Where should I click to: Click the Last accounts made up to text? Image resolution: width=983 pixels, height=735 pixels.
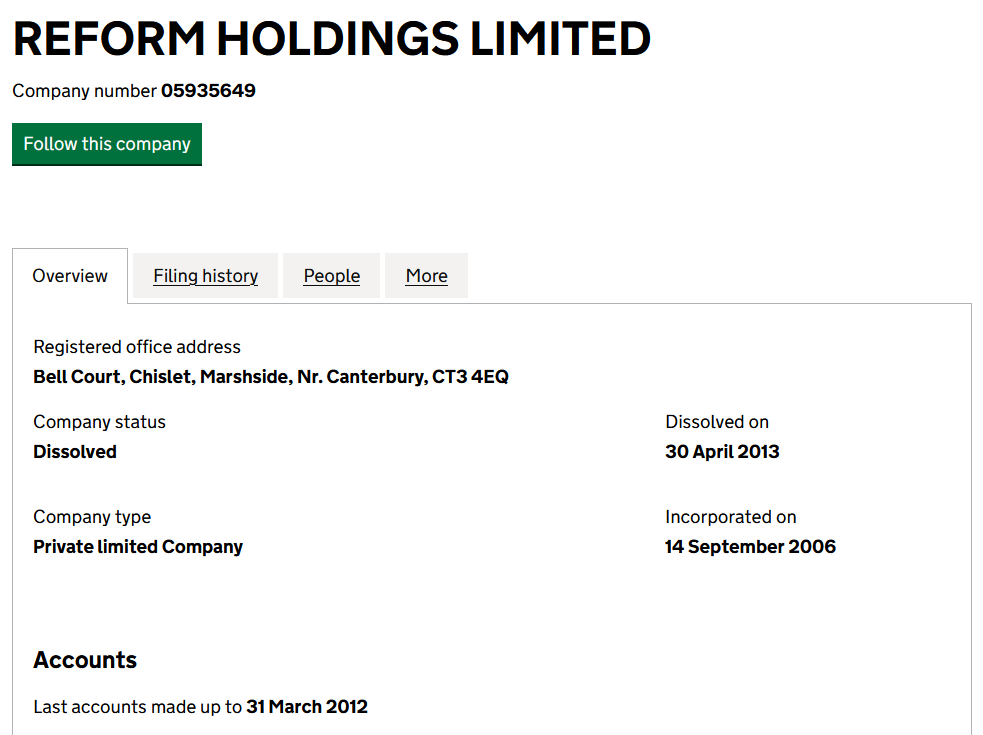coord(137,707)
